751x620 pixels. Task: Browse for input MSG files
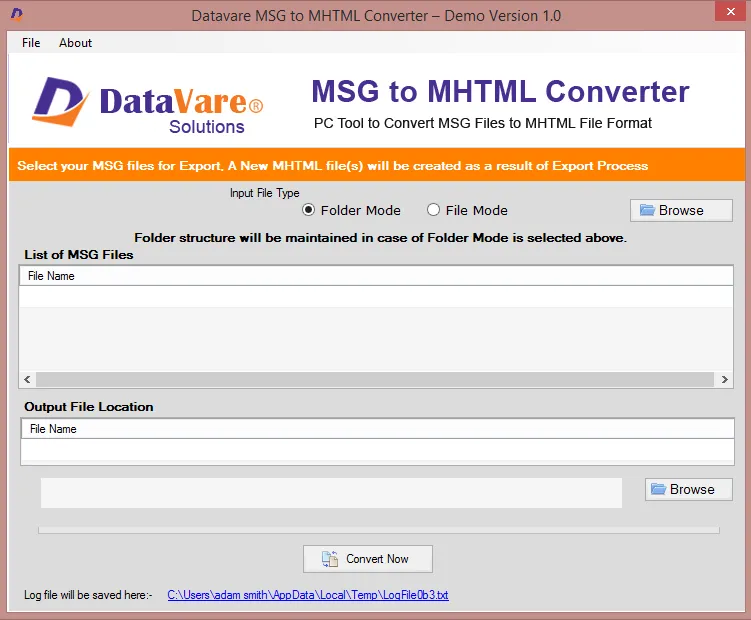click(x=681, y=210)
